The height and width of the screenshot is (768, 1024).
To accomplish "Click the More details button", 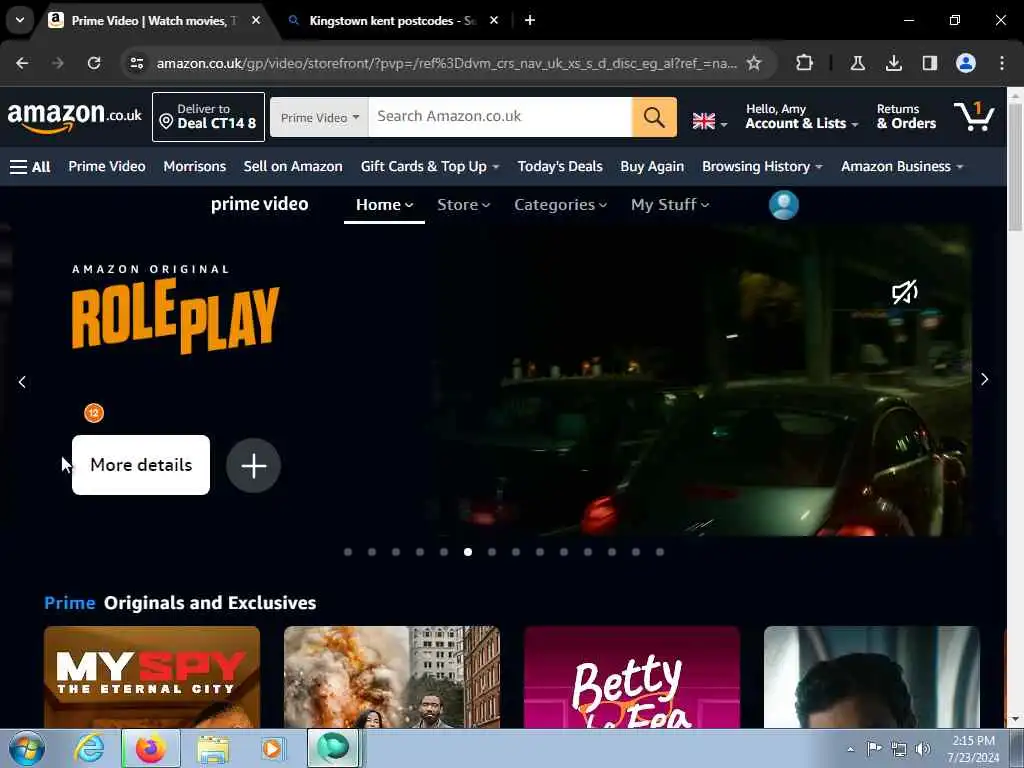I will [x=141, y=465].
